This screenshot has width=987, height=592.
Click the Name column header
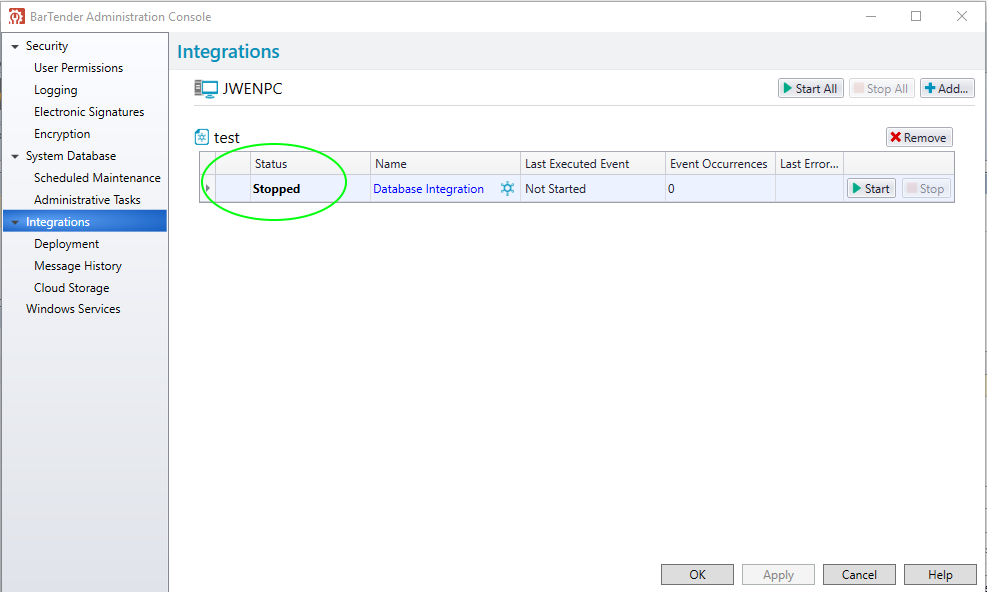(446, 164)
